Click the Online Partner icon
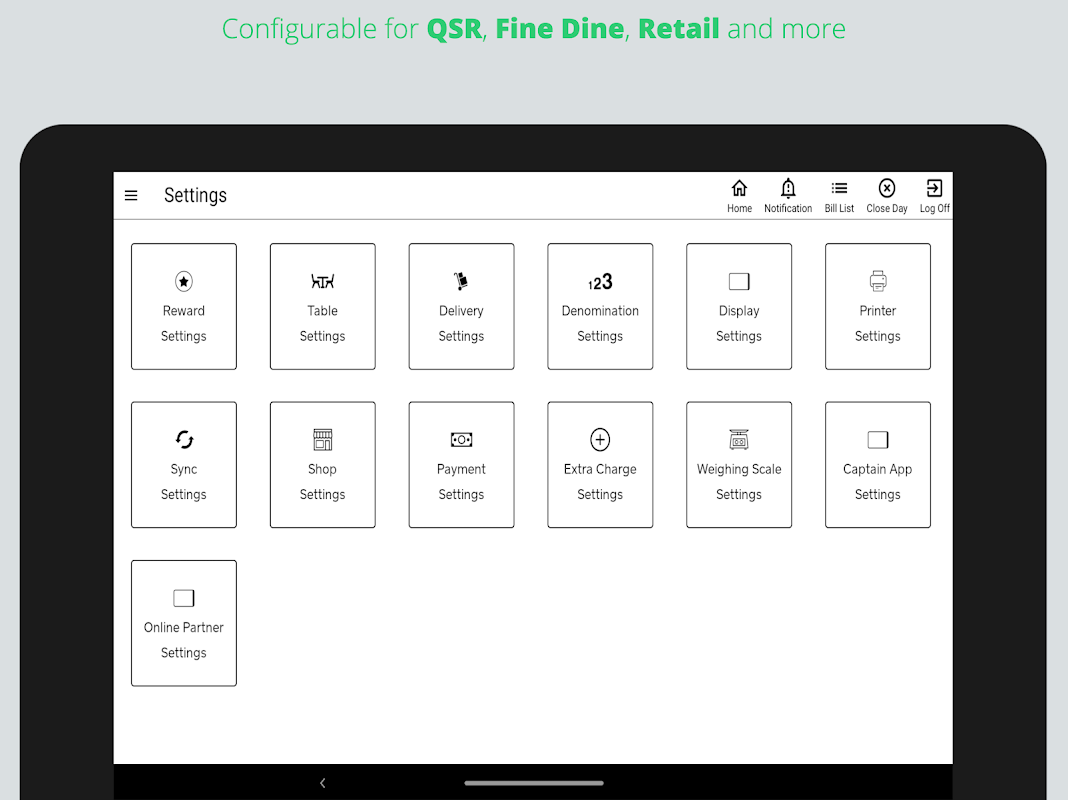Viewport: 1068px width, 800px height. pyautogui.click(x=184, y=598)
